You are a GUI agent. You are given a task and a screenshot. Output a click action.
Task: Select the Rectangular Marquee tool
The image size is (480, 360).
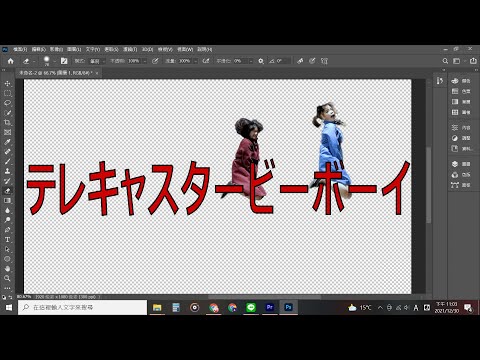tap(7, 93)
